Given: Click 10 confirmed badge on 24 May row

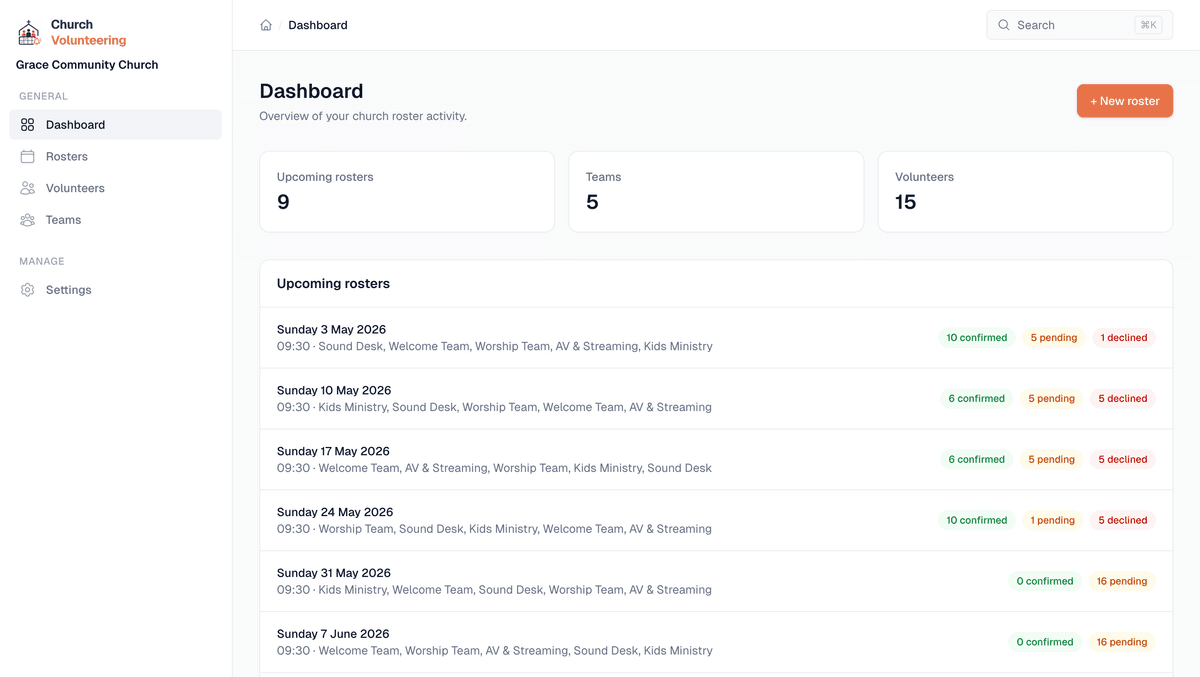Looking at the screenshot, I should click(x=977, y=521).
